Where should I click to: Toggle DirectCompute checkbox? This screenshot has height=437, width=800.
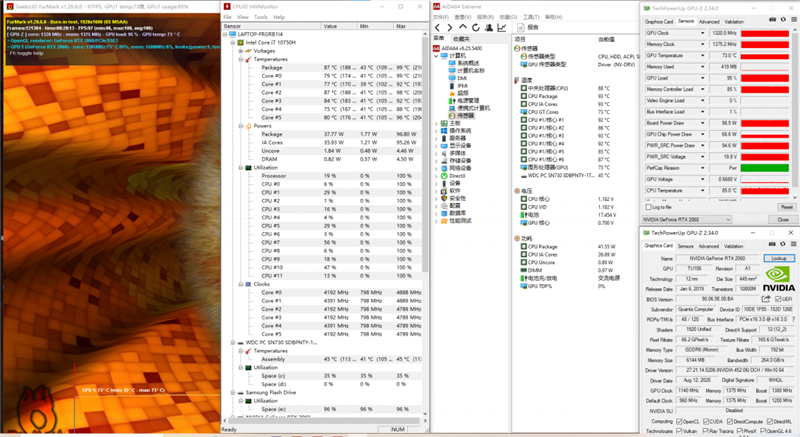730,422
